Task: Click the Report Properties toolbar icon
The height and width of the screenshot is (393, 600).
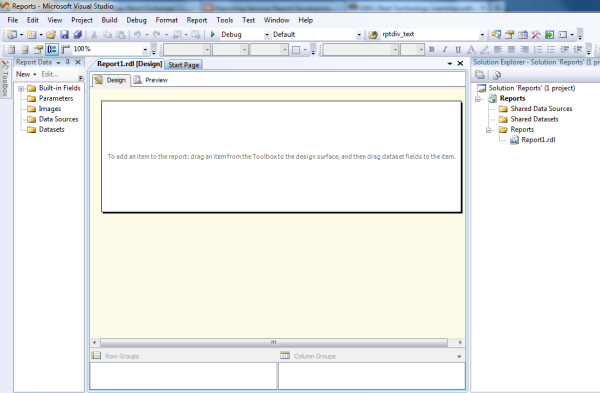Action: point(38,49)
